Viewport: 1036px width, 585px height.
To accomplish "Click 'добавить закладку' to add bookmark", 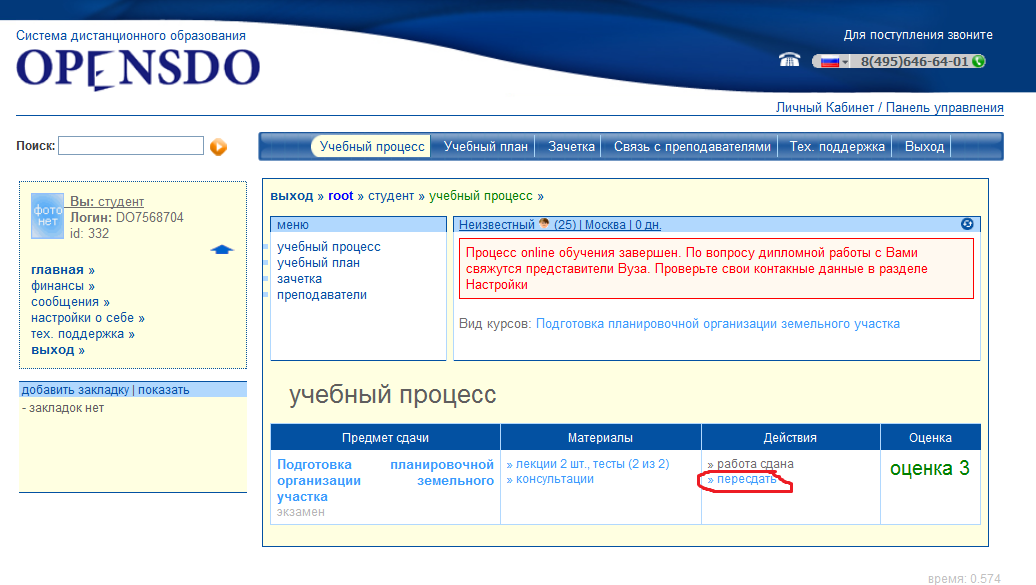I will click(75, 390).
